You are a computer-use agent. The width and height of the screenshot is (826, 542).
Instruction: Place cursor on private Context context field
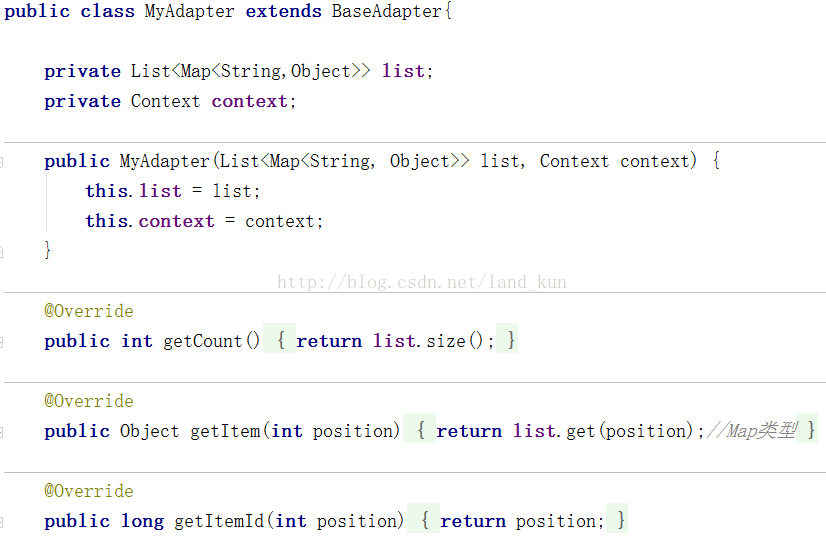pos(170,101)
